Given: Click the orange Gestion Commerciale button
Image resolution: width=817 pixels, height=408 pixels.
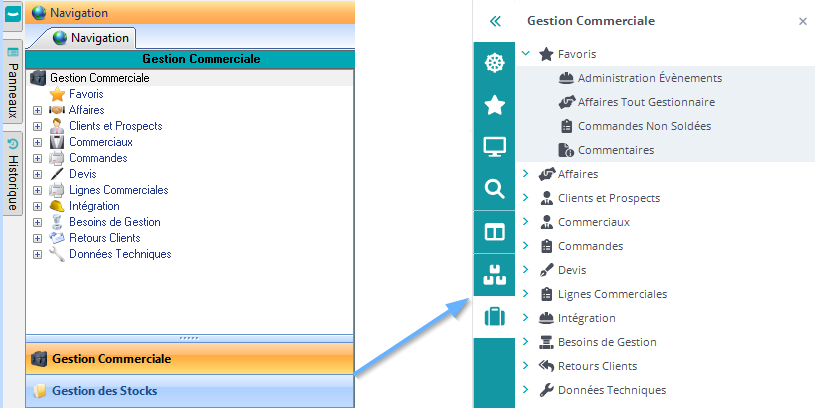Looking at the screenshot, I should tap(110, 358).
